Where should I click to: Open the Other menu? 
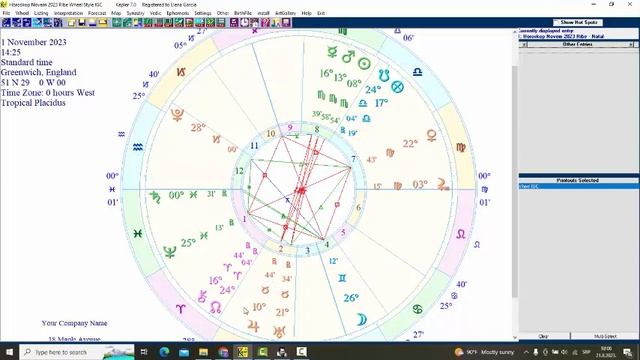222,13
